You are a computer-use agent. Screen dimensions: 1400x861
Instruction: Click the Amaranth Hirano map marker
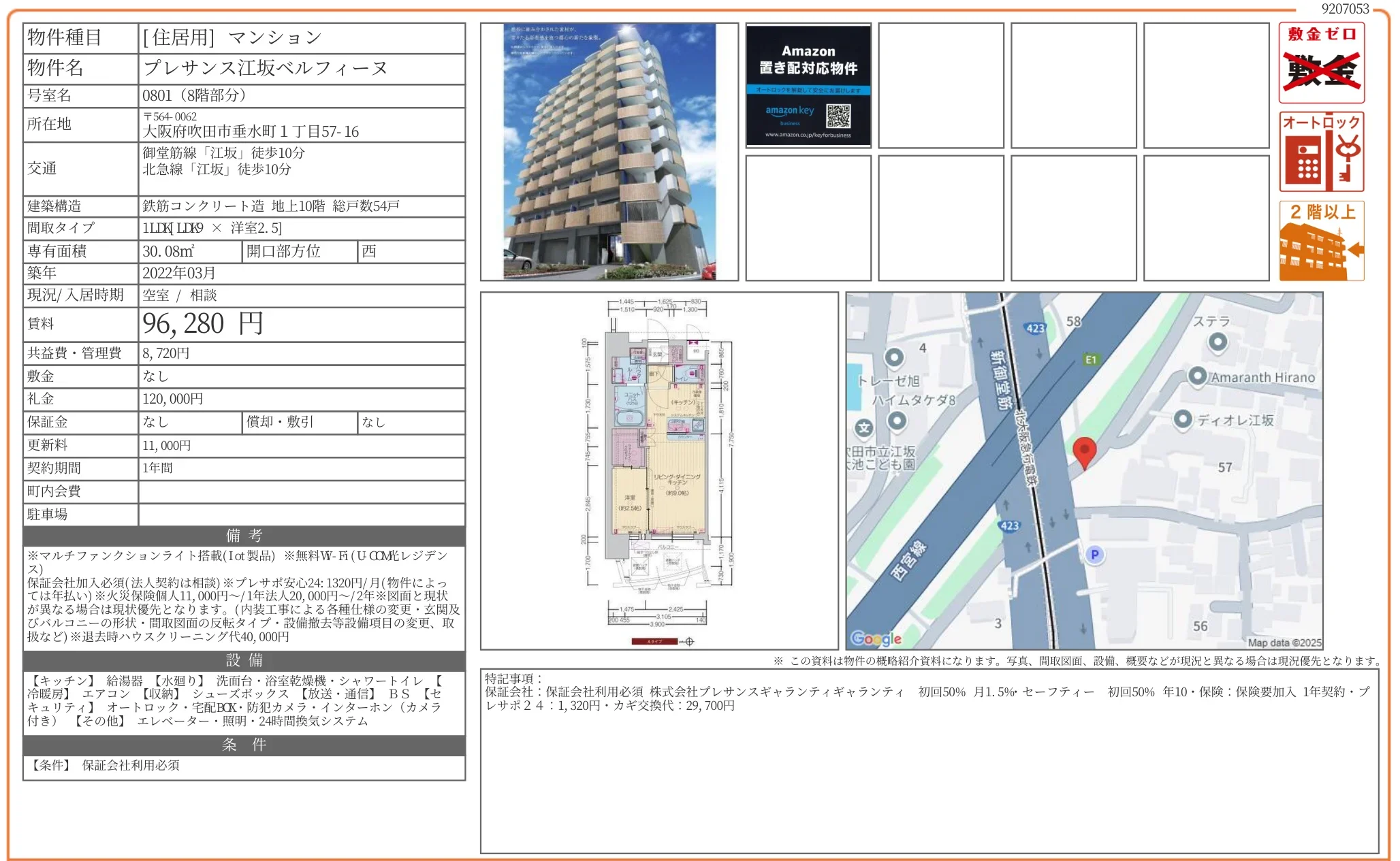1197,376
